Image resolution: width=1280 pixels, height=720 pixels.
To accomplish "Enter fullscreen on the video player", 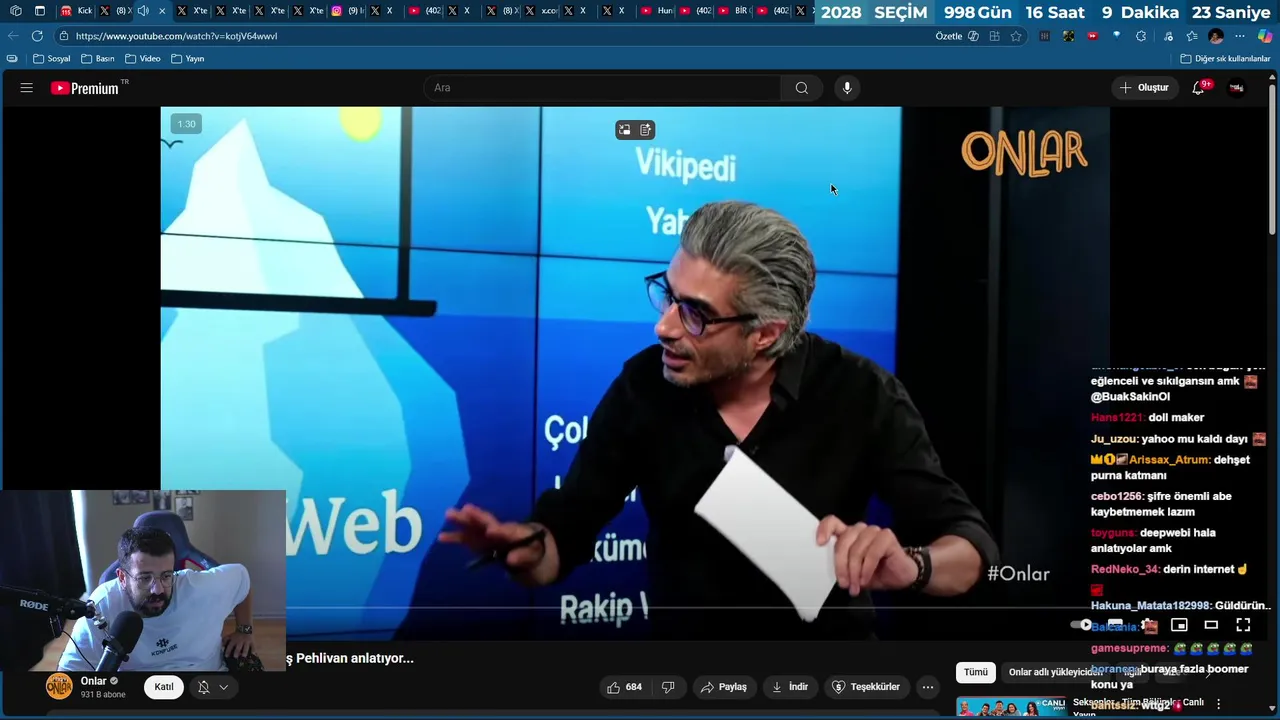I will [x=1243, y=625].
